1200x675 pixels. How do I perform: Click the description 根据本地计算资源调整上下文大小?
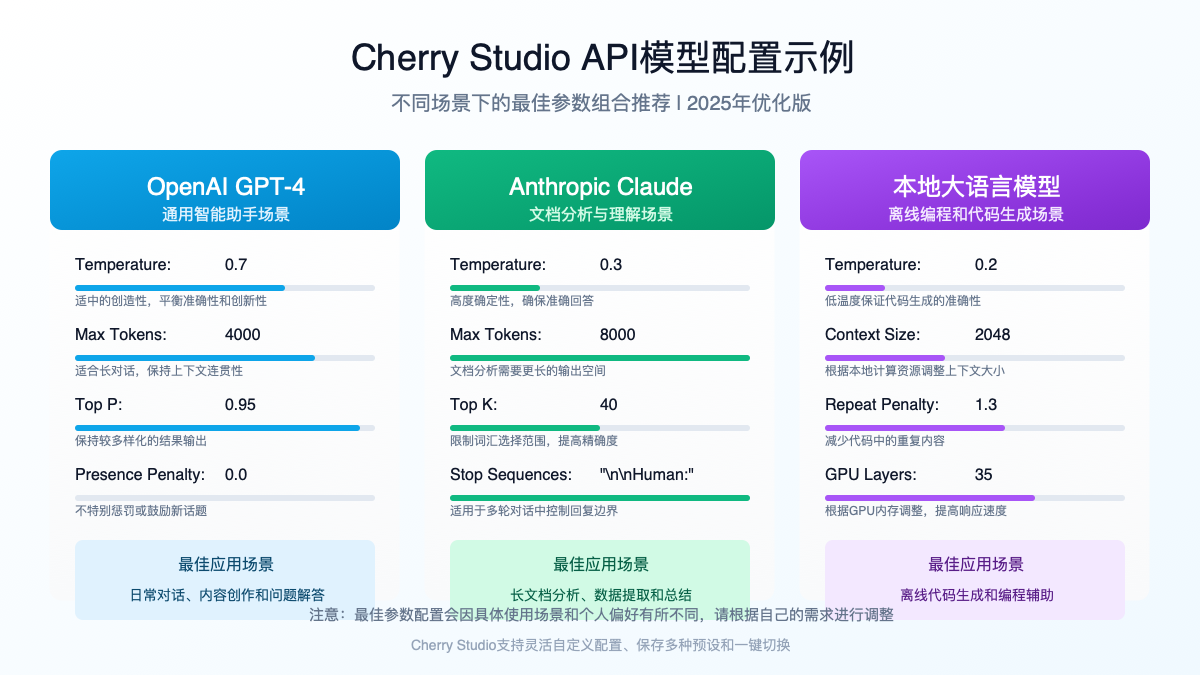(x=915, y=371)
